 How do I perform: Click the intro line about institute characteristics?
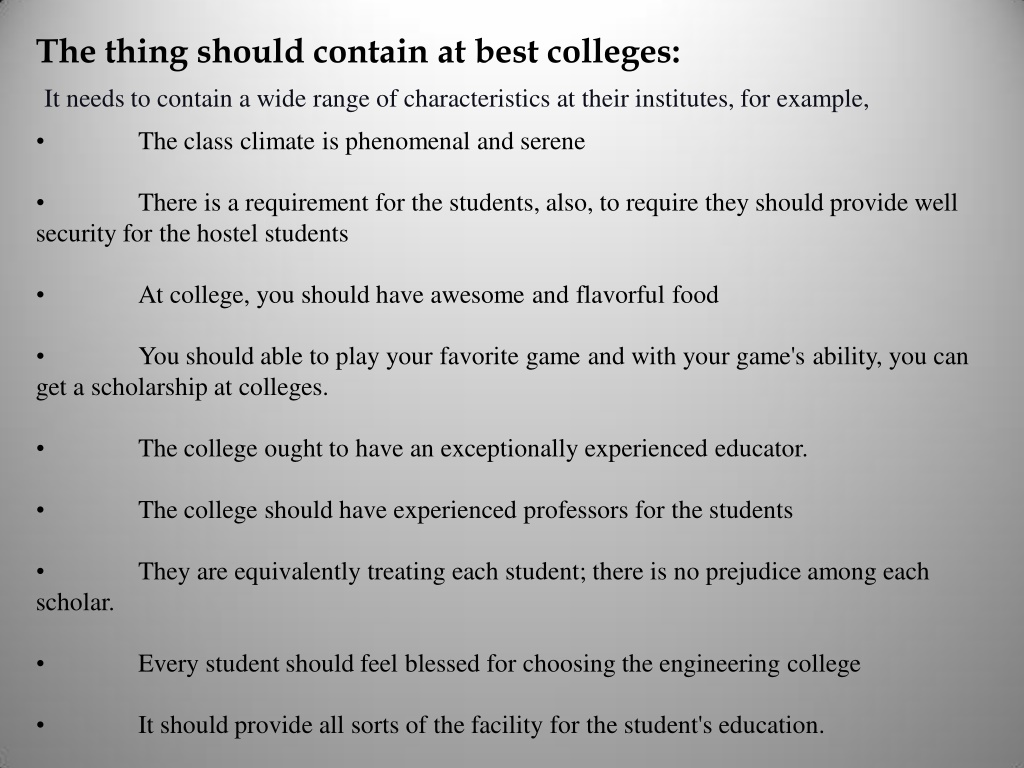pos(456,99)
